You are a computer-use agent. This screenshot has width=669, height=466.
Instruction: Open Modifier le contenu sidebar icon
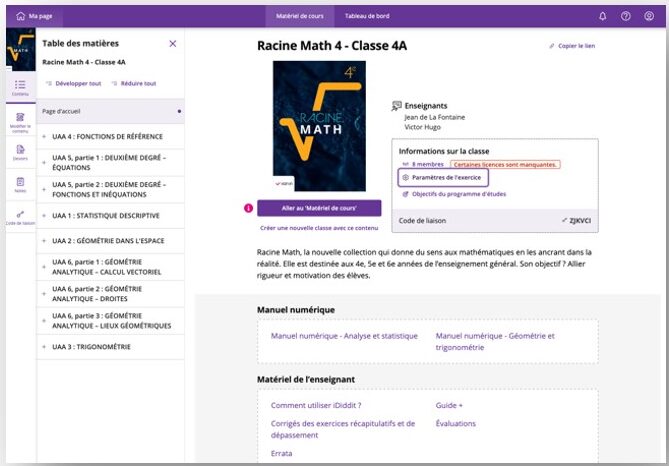20,122
